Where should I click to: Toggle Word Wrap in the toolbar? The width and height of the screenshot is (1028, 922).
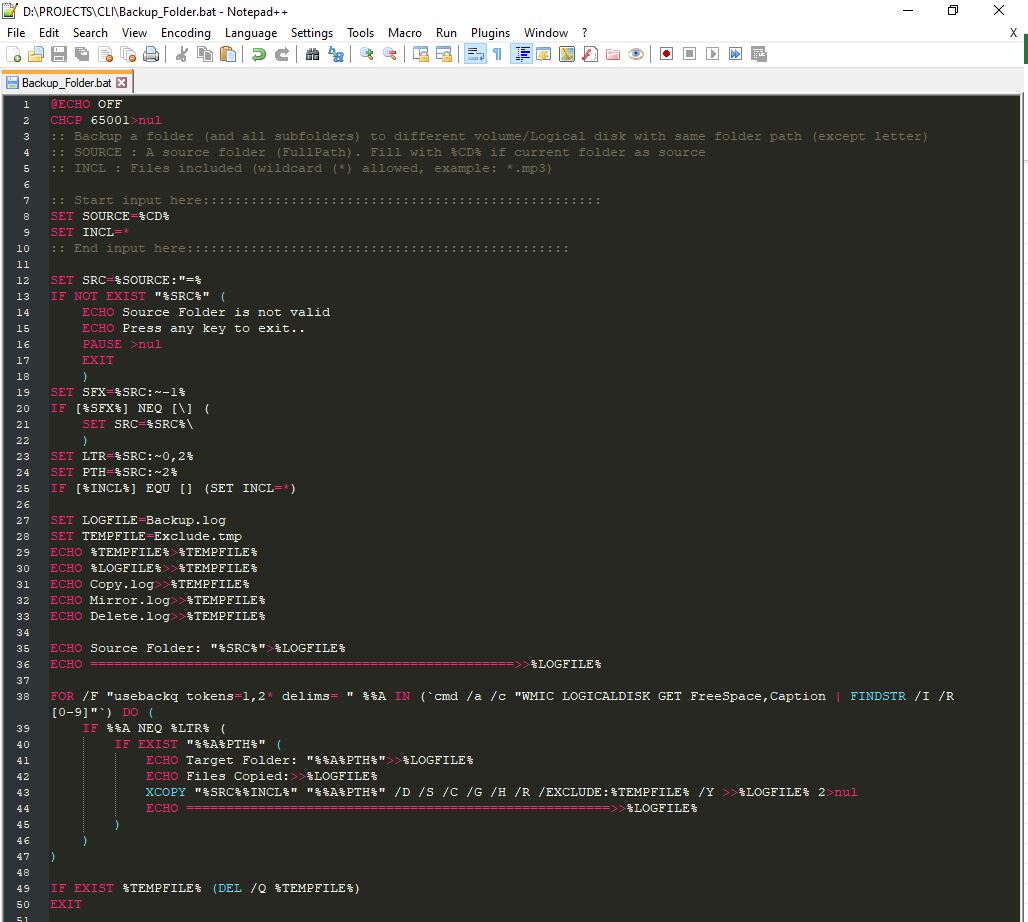475,54
